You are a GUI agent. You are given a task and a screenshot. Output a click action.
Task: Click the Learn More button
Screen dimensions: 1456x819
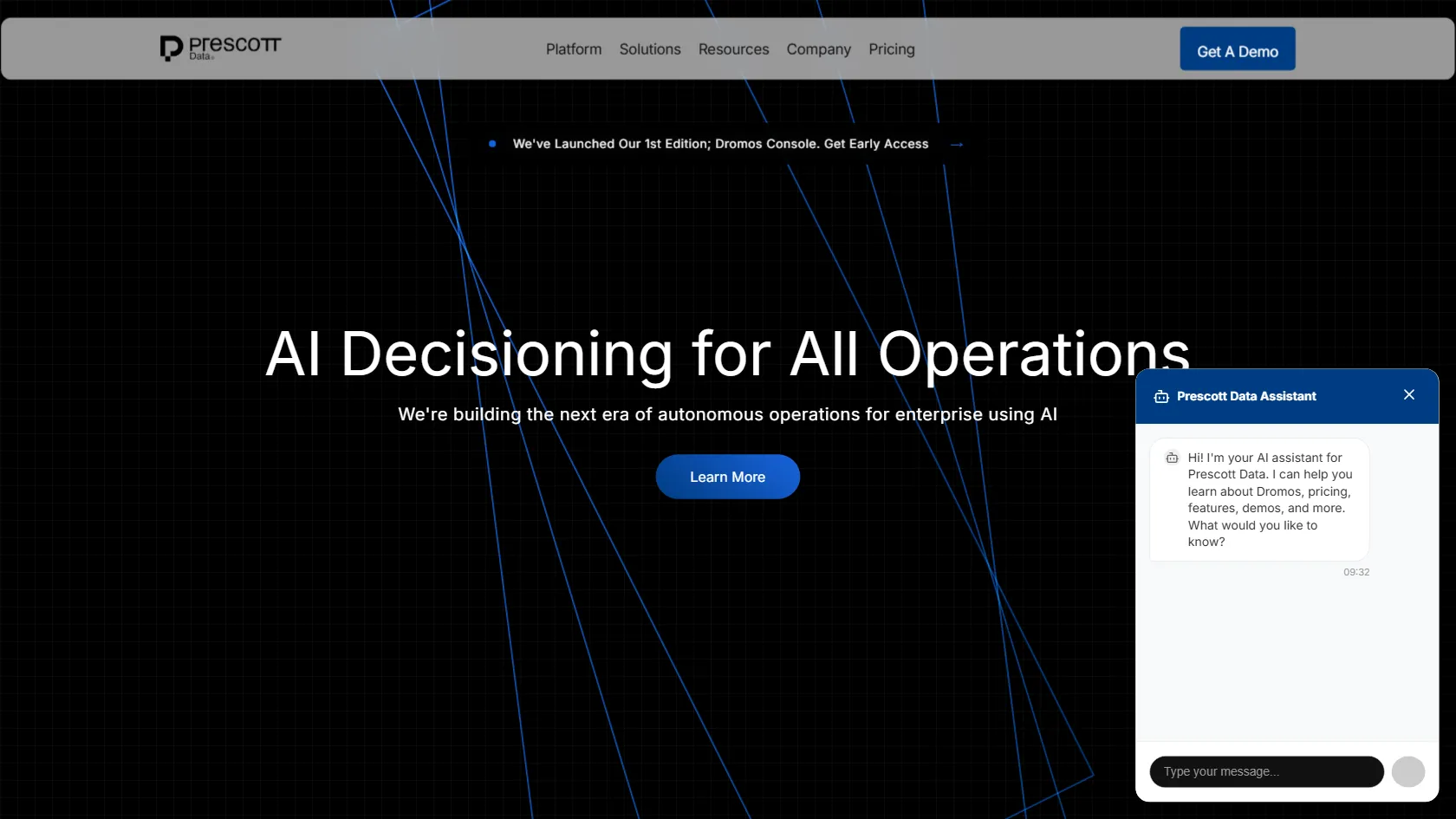click(727, 476)
